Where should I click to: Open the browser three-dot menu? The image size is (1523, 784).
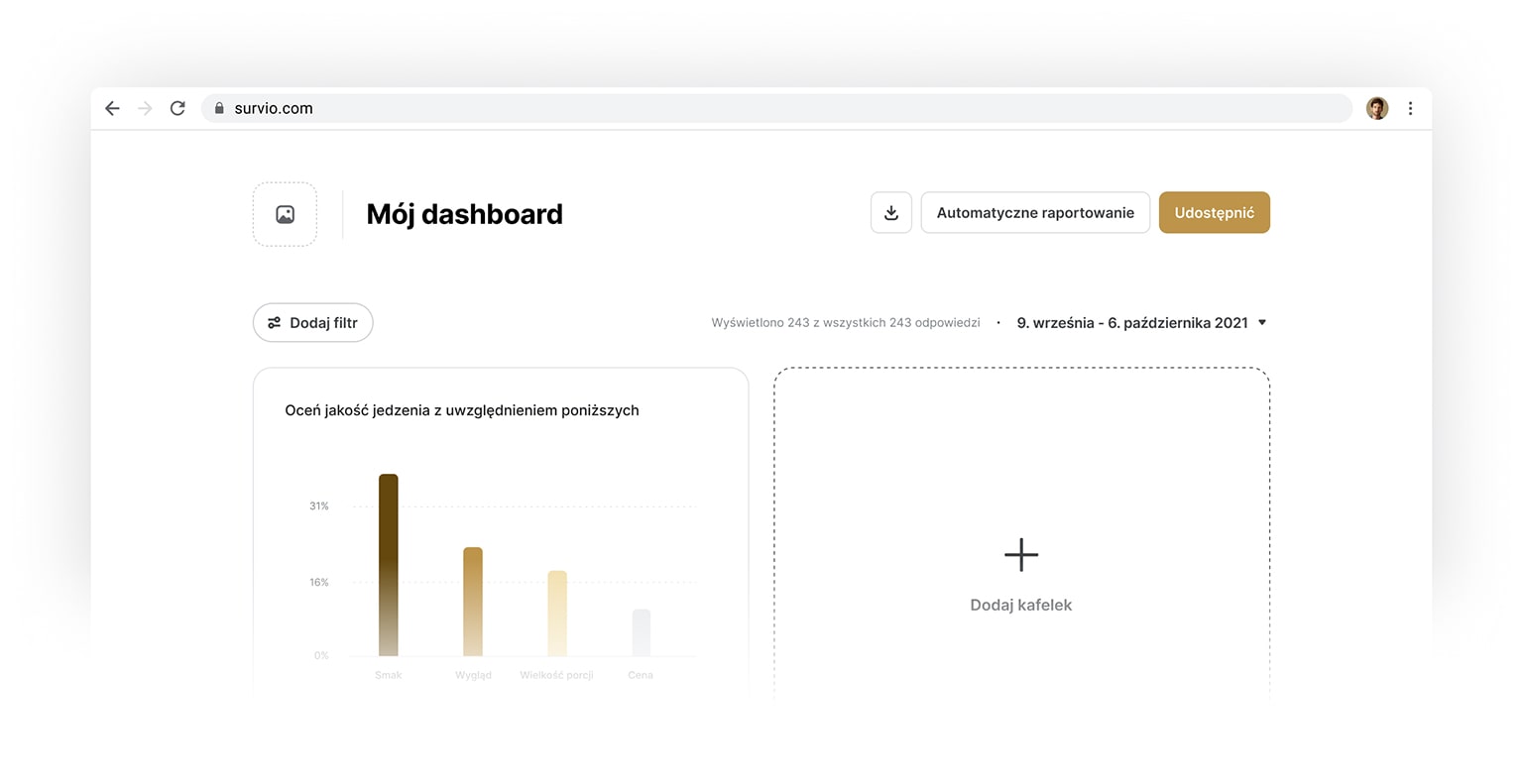pos(1410,108)
